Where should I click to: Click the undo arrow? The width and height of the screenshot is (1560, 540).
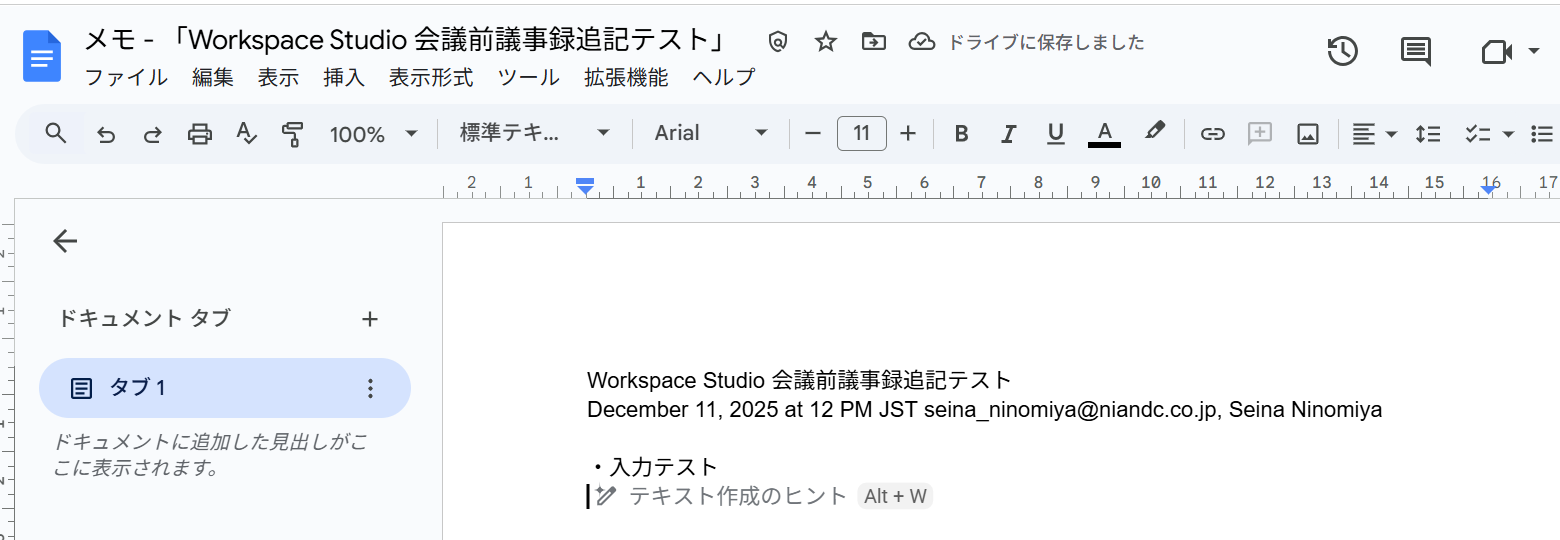[x=106, y=134]
